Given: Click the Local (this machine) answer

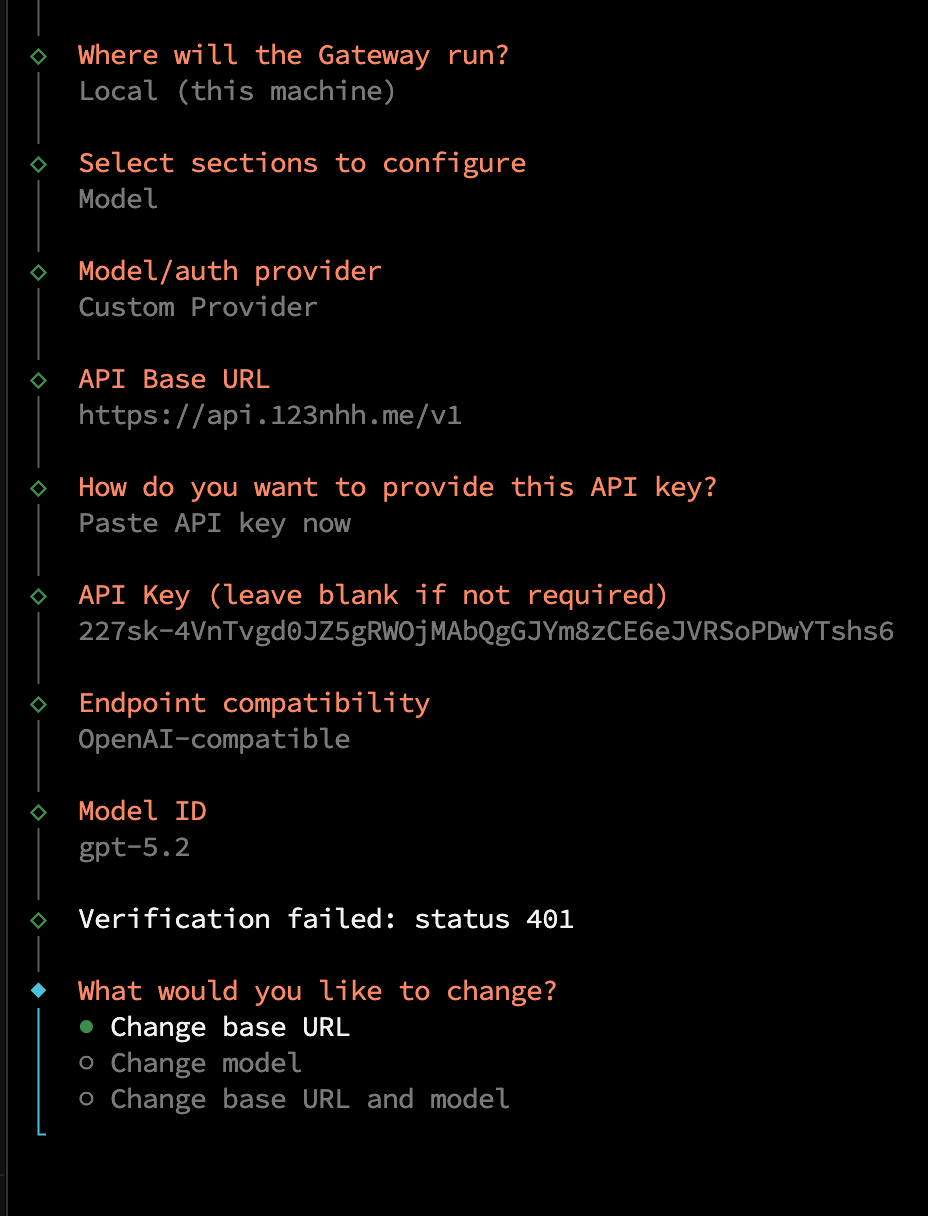Looking at the screenshot, I should click(x=238, y=91).
